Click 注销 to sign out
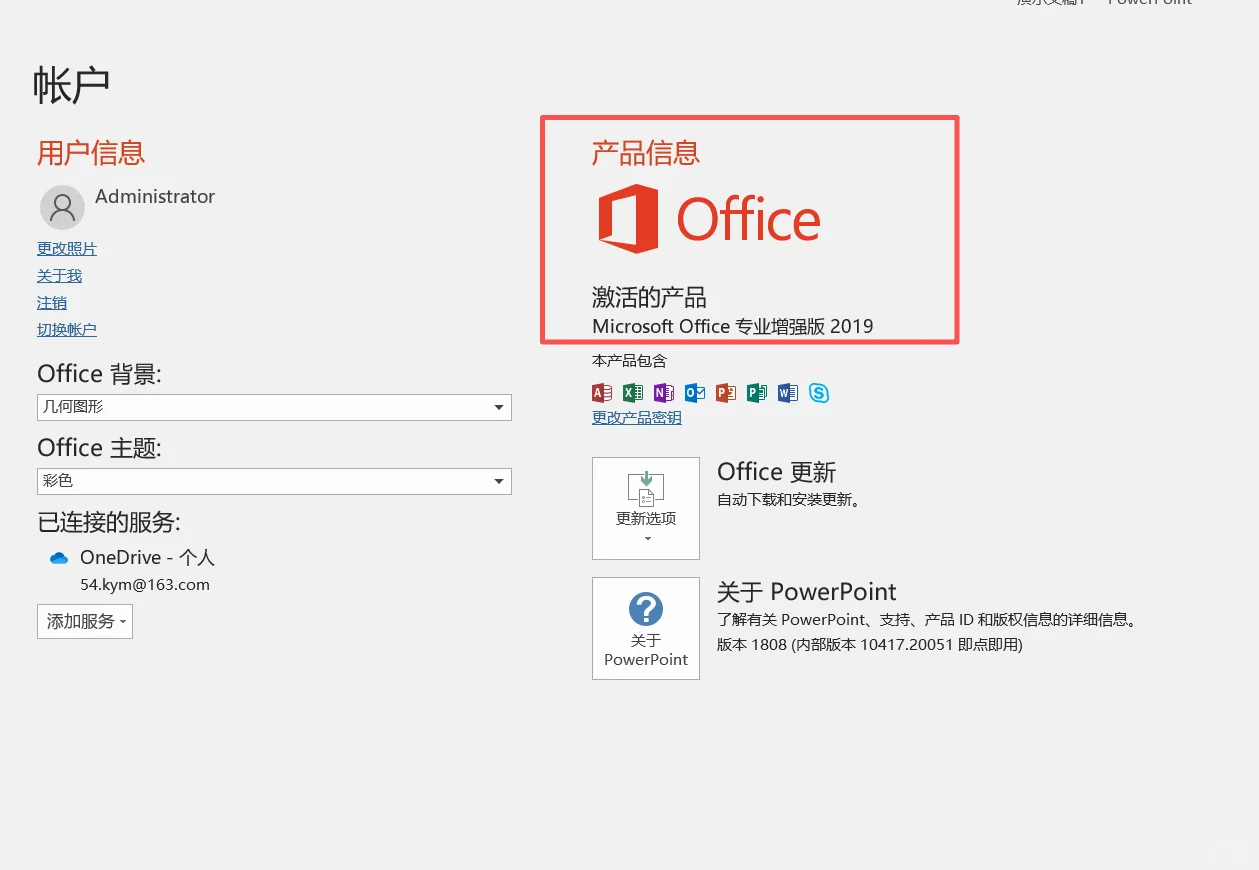The image size is (1259, 870). tap(51, 302)
